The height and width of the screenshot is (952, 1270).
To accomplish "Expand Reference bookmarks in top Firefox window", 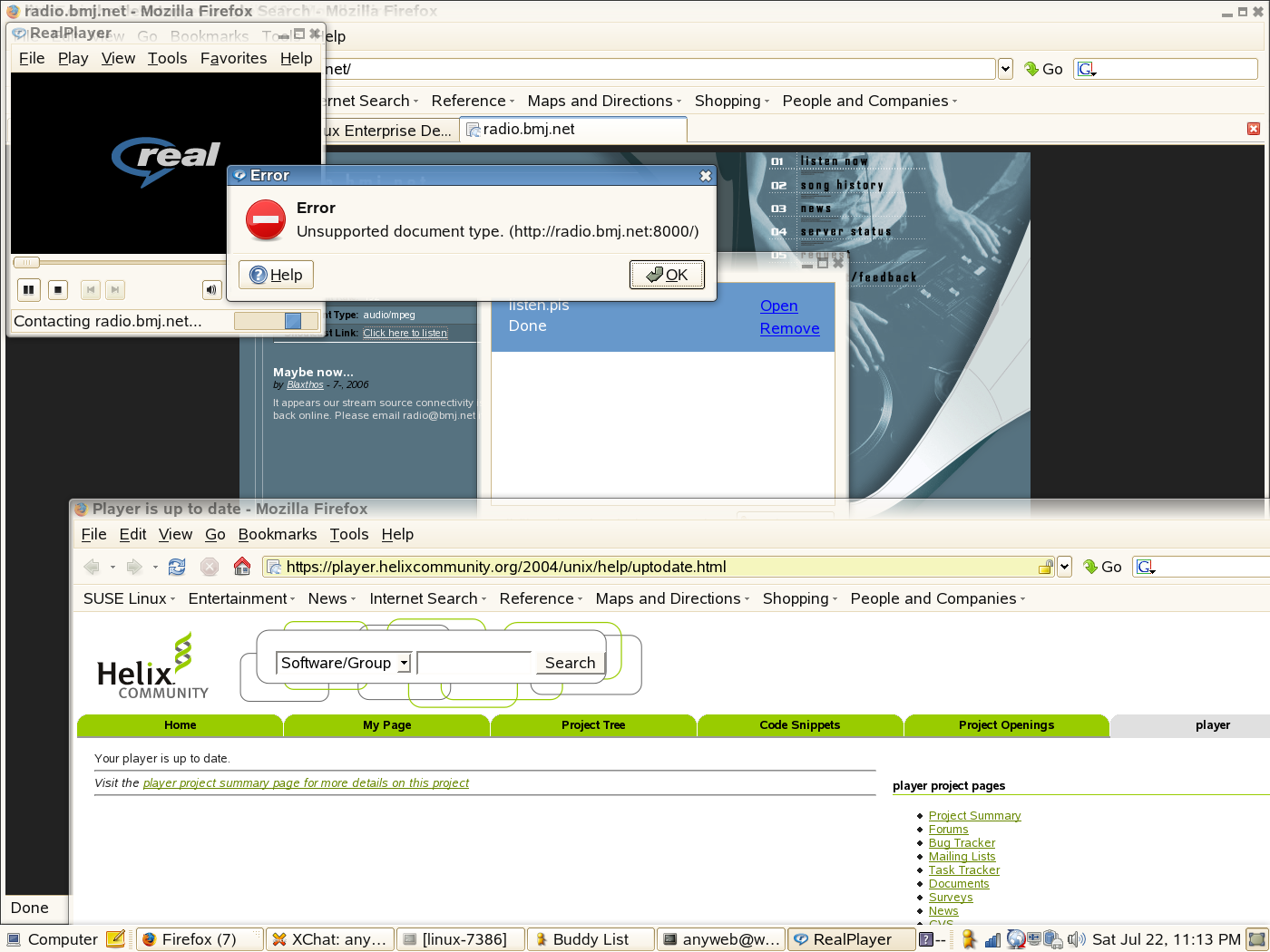I will 473,101.
